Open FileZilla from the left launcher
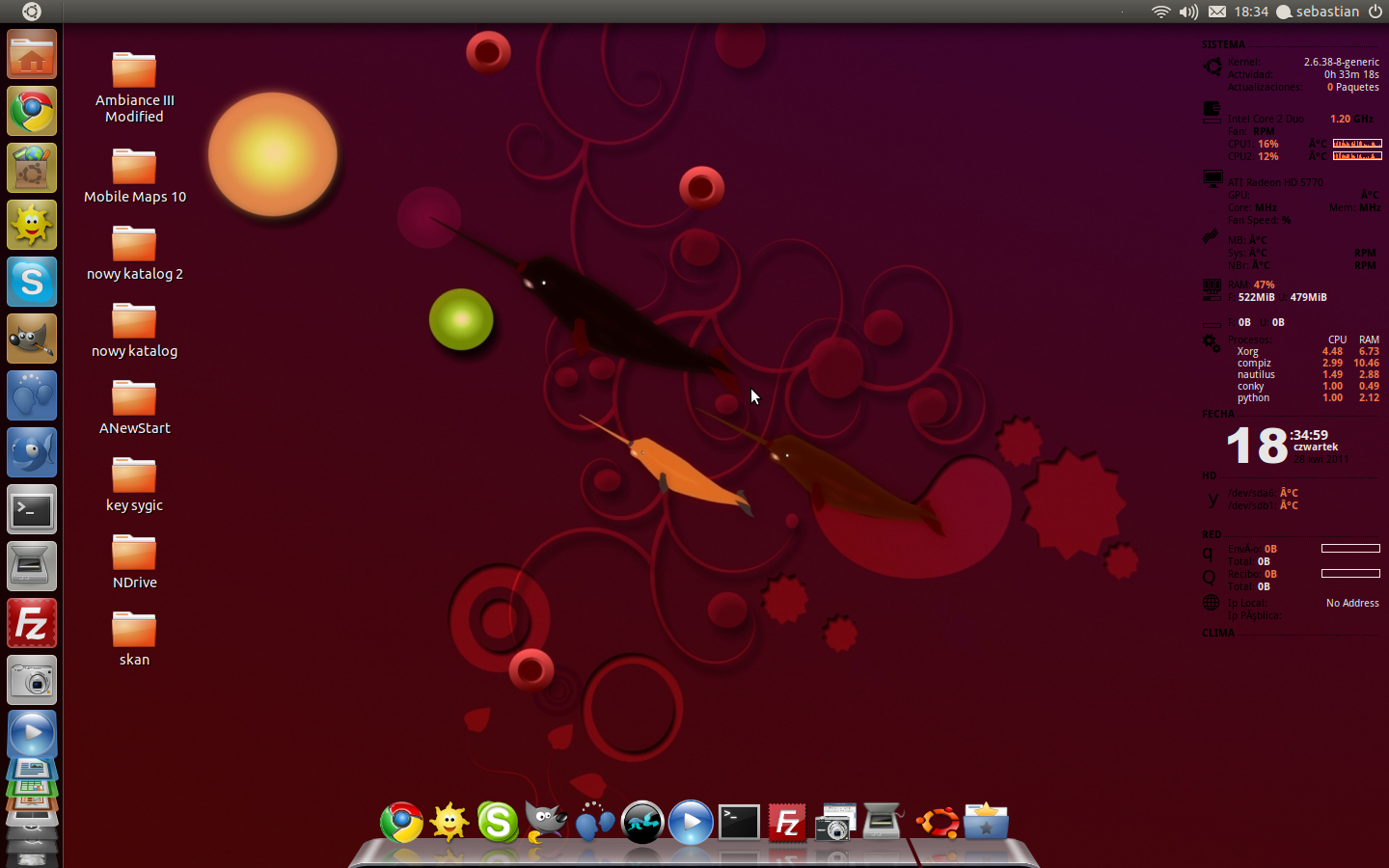 pos(32,624)
